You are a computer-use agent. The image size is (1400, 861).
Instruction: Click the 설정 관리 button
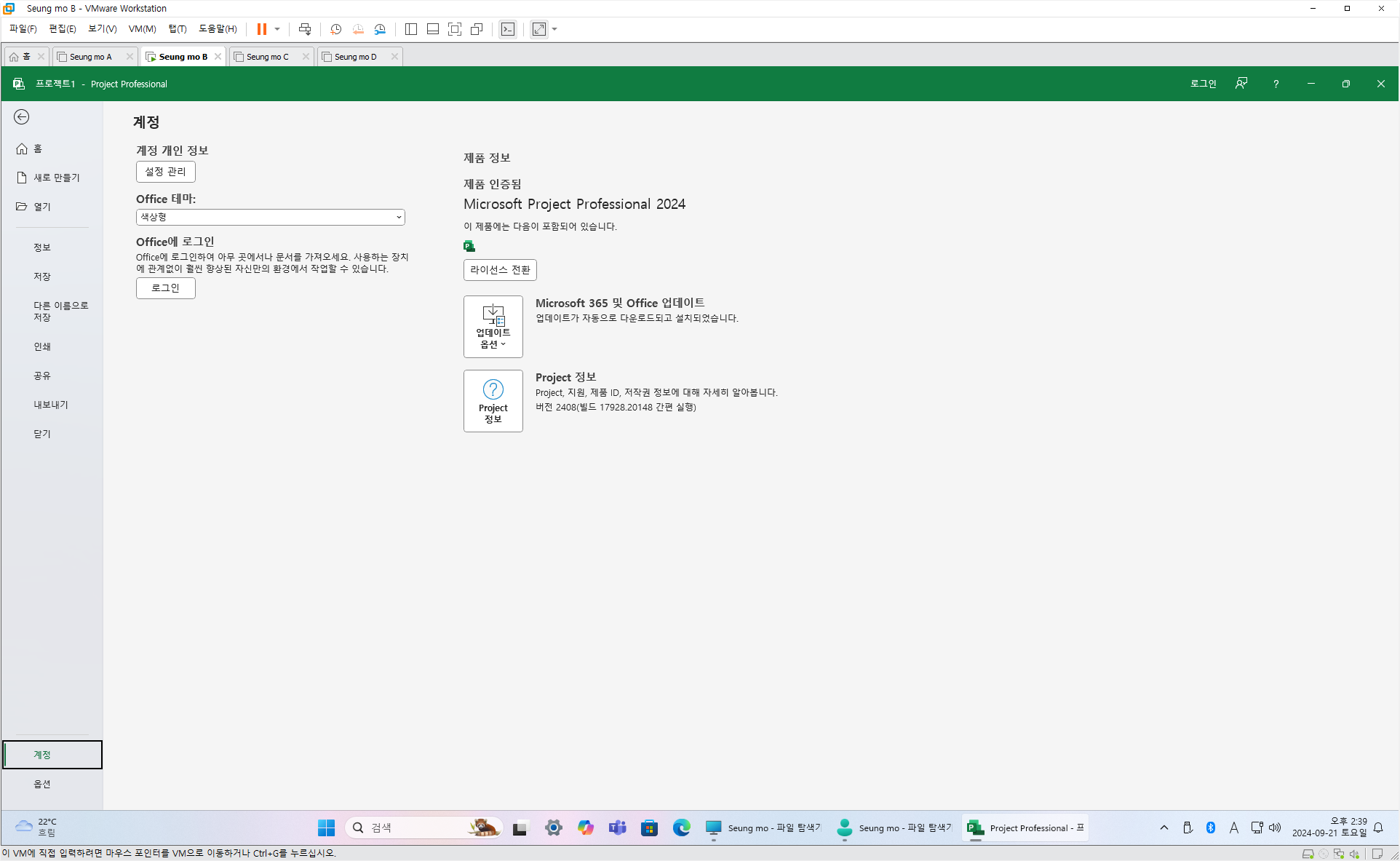[x=165, y=172]
